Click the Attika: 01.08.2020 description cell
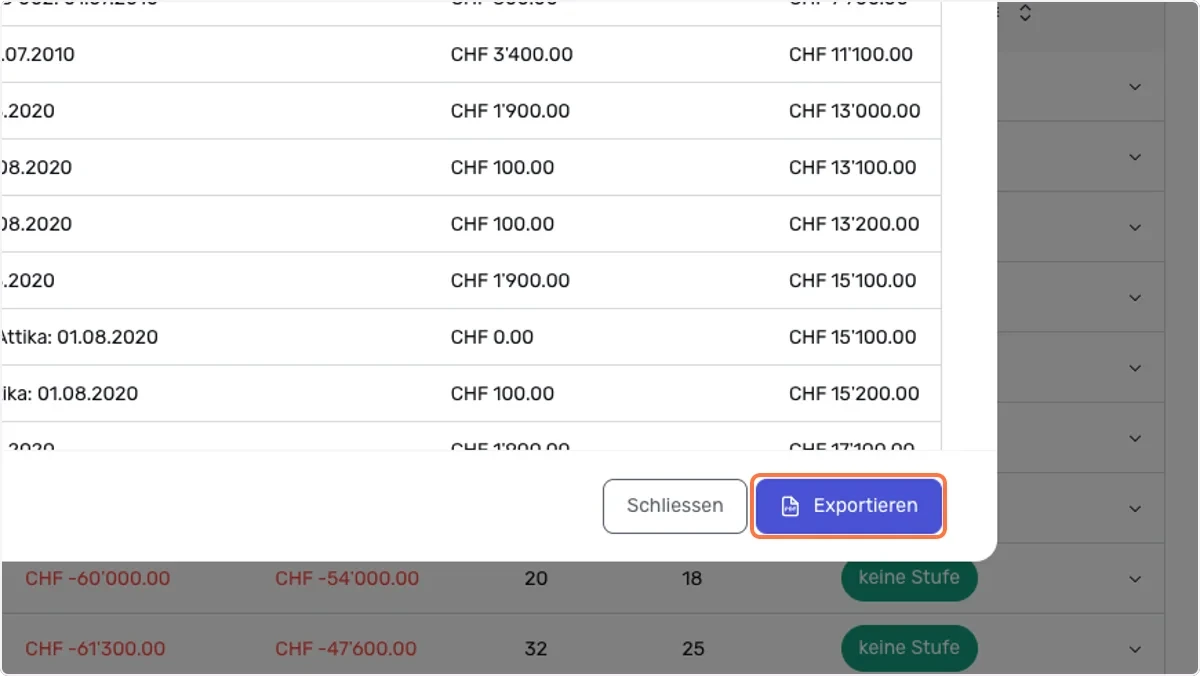 pyautogui.click(x=79, y=337)
